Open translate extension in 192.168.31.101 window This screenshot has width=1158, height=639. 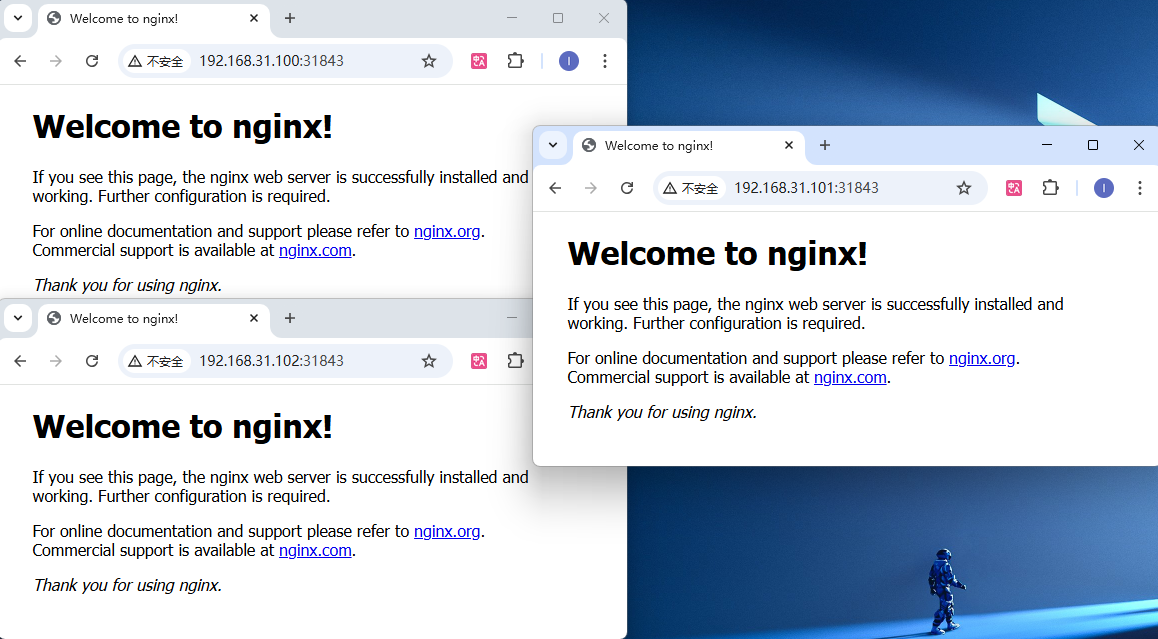pyautogui.click(x=1013, y=188)
